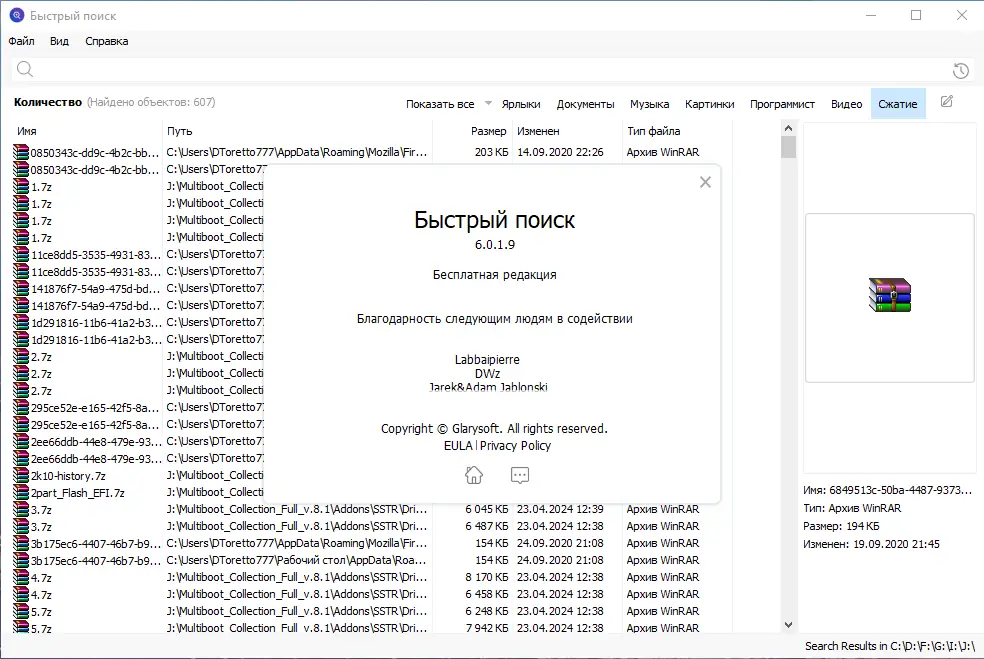Select the 2part_Flash_EFI.7z file name
Viewport: 984px width, 659px height.
pos(78,493)
